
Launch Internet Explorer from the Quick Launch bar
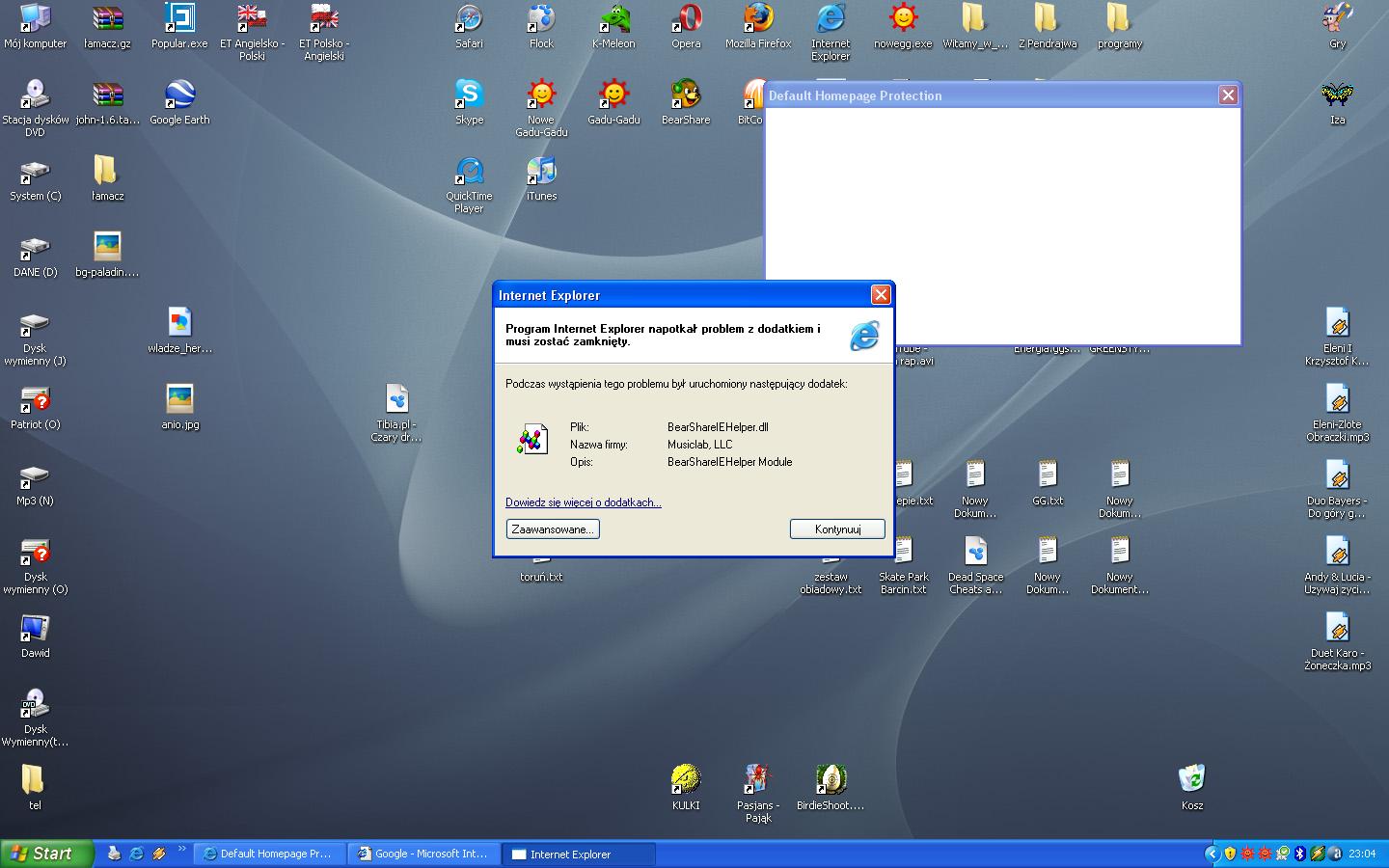136,854
